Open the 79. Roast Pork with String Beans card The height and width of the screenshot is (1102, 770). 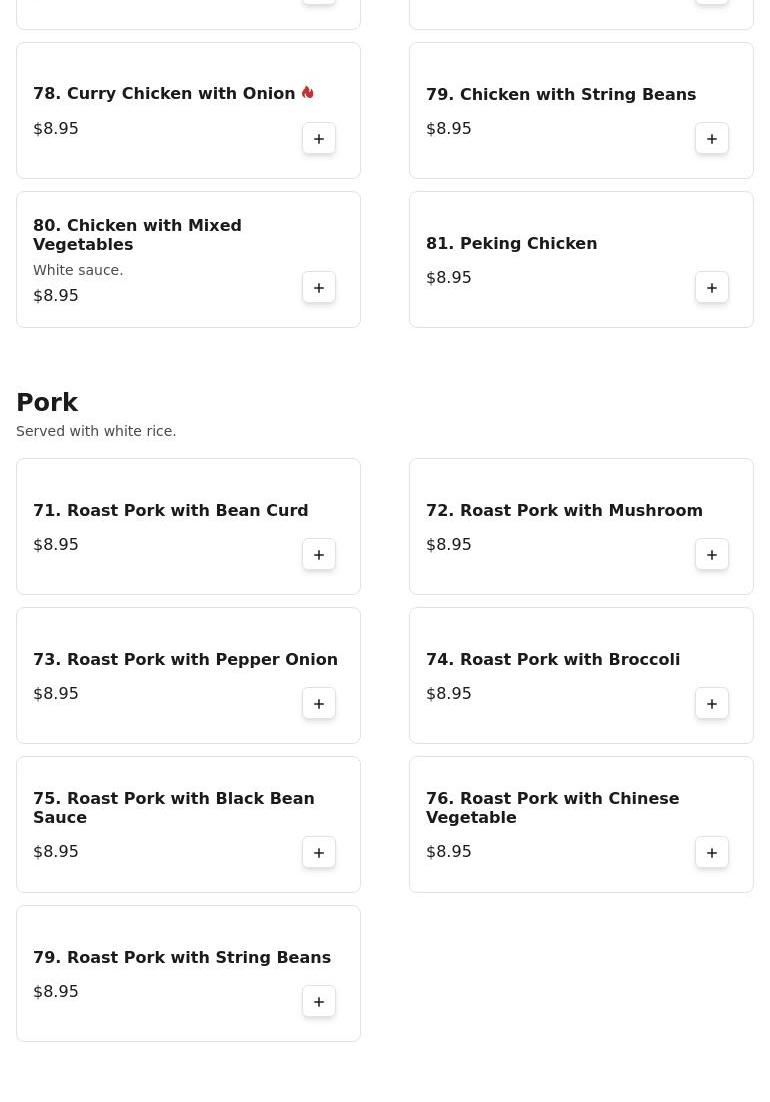tap(188, 973)
